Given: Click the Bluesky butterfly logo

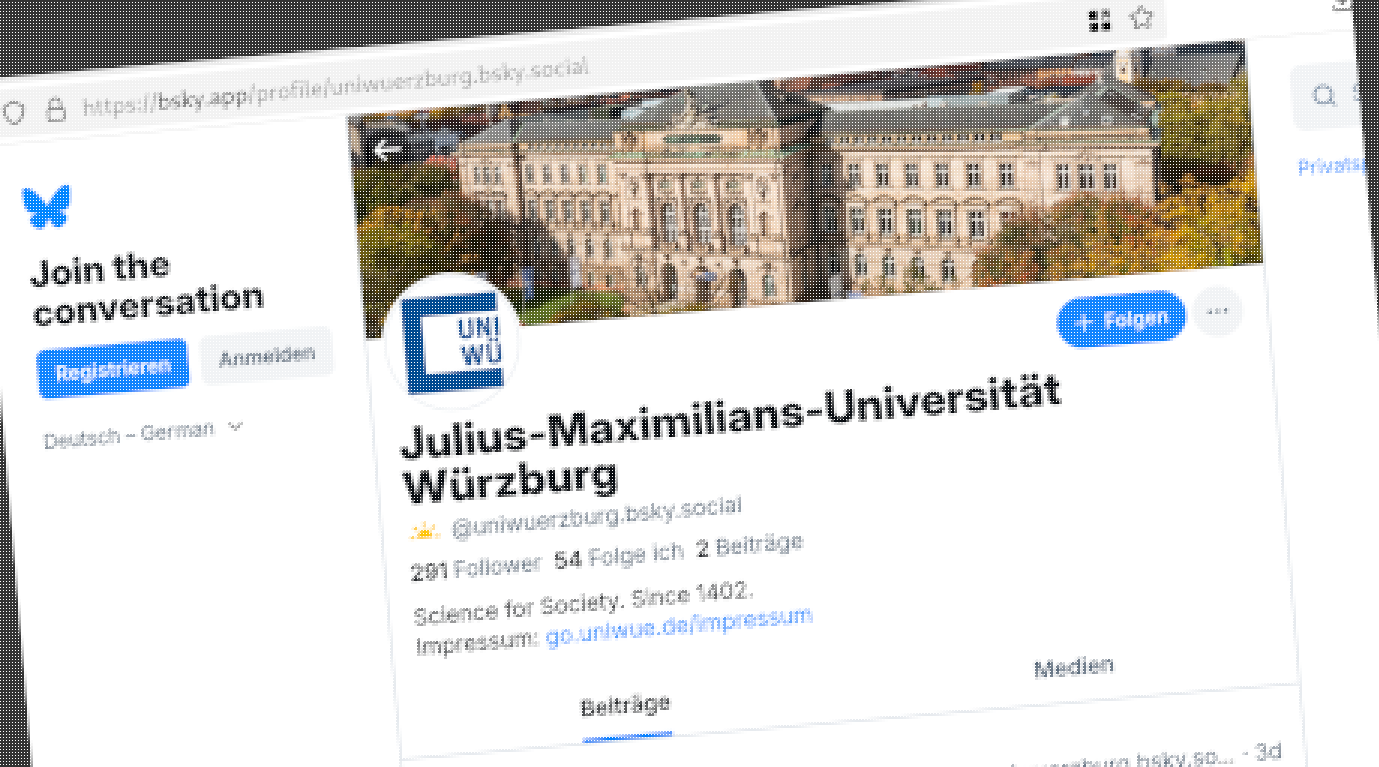Looking at the screenshot, I should point(47,207).
